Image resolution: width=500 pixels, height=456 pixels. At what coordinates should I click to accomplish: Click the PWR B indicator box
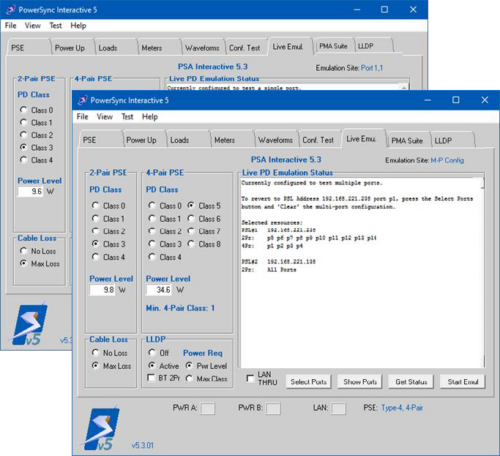pyautogui.click(x=273, y=408)
